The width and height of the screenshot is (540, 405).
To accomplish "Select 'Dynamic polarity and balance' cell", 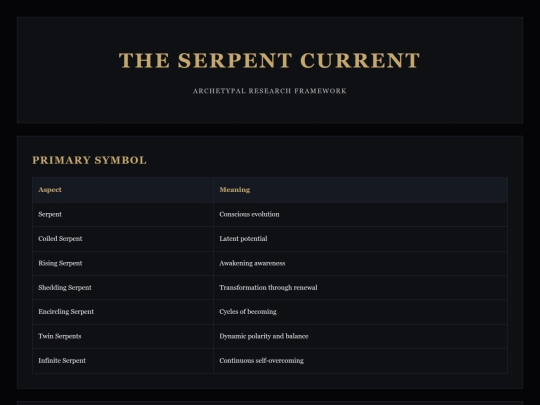I will (x=360, y=336).
